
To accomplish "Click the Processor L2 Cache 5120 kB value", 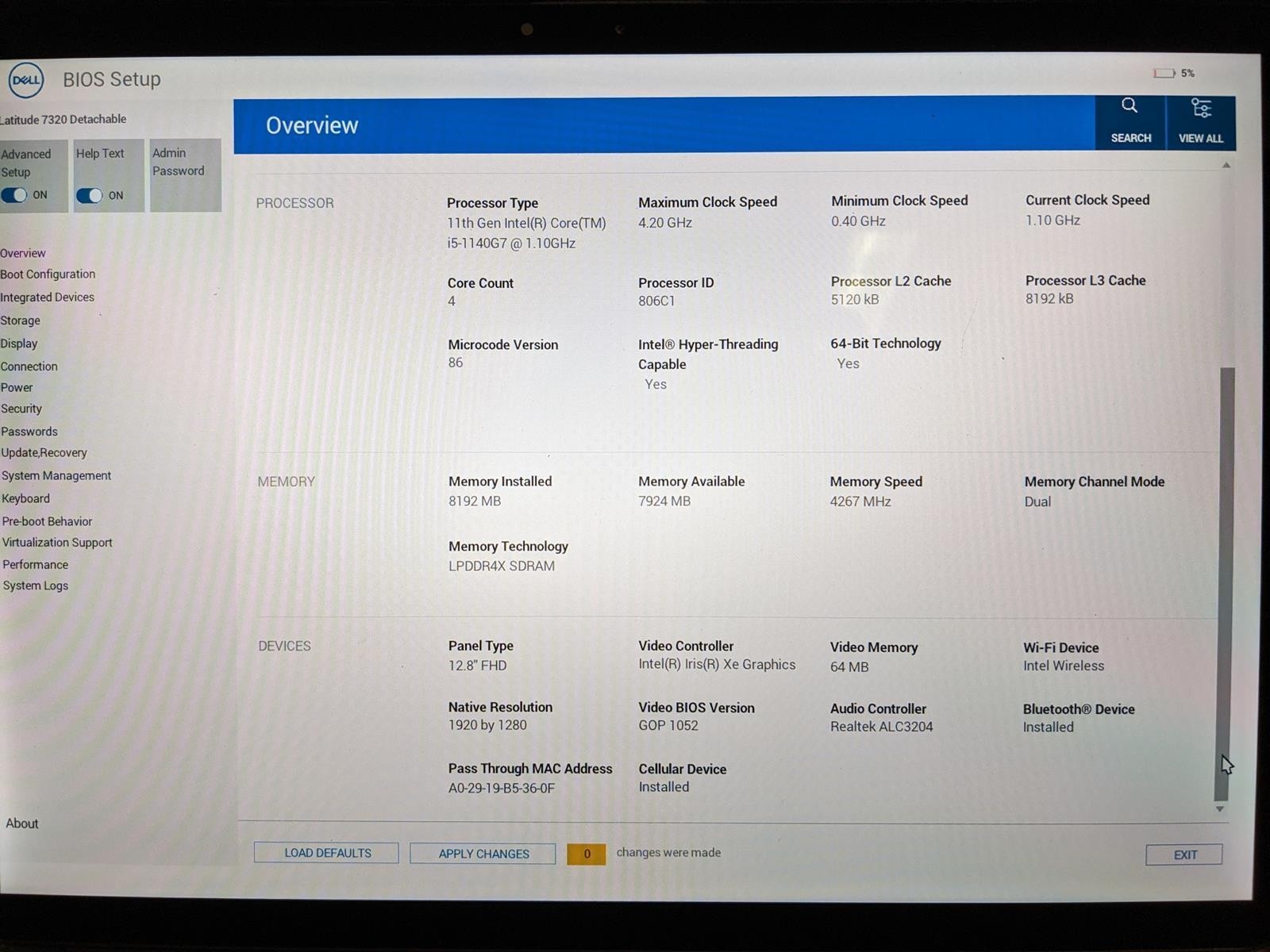I will [855, 300].
